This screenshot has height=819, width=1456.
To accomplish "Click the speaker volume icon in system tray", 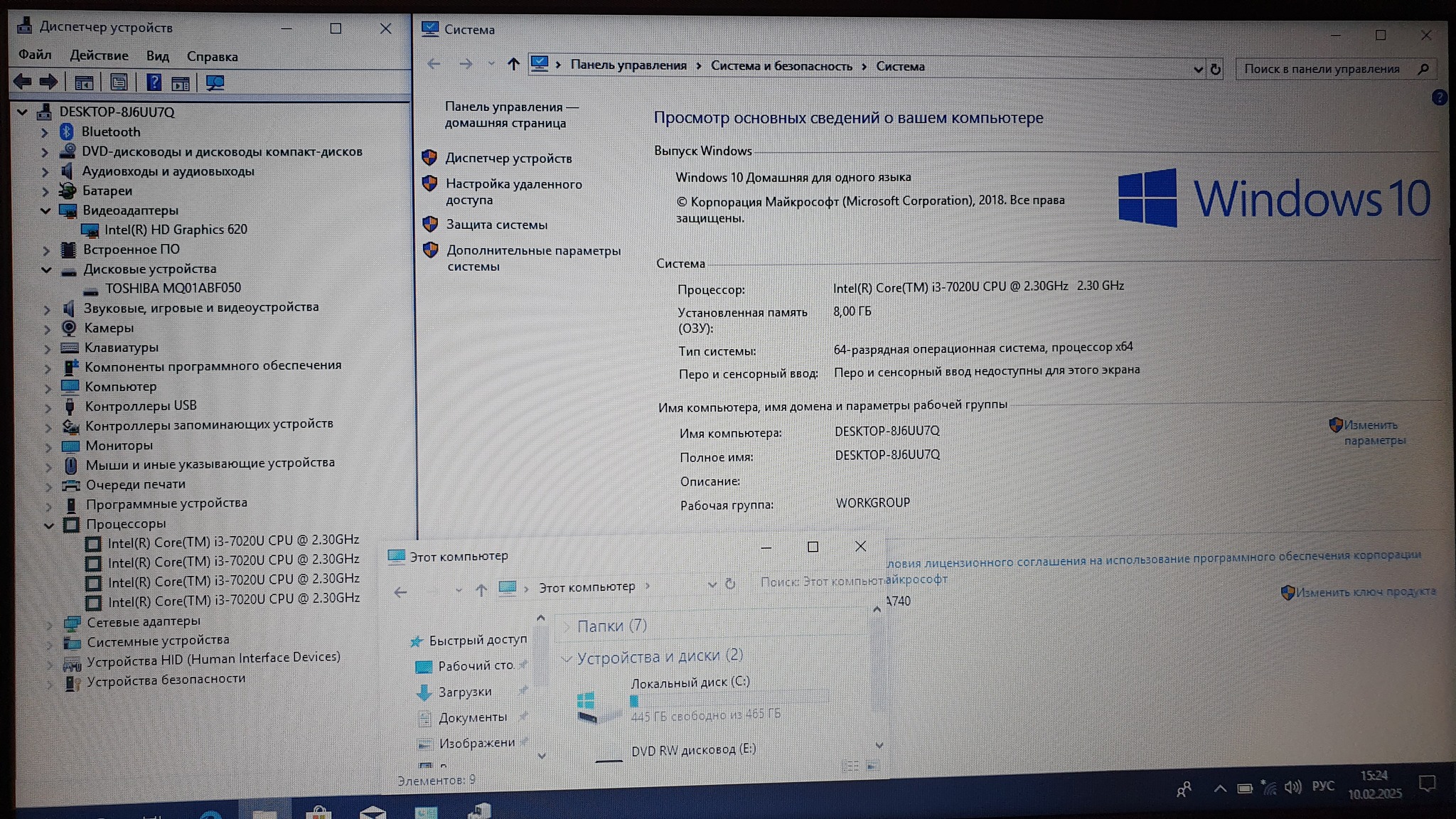I will point(1293,786).
